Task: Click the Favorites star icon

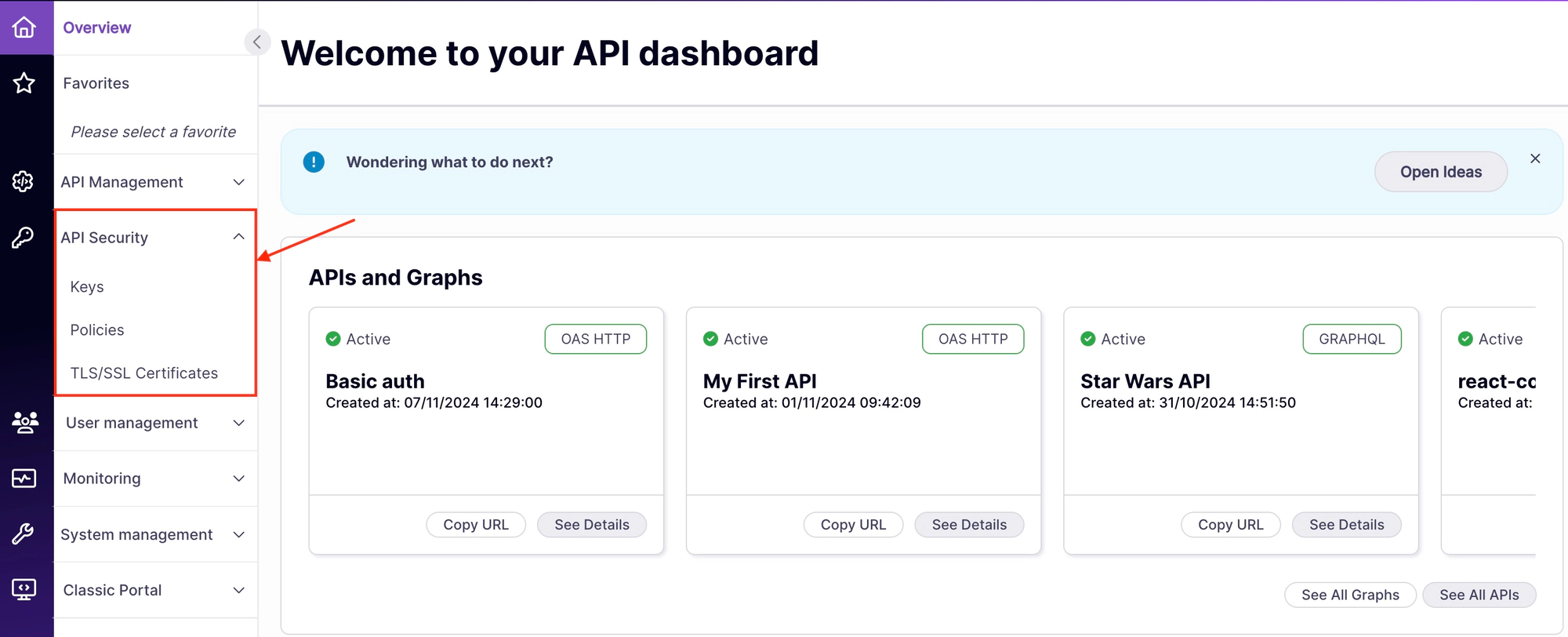Action: point(24,83)
